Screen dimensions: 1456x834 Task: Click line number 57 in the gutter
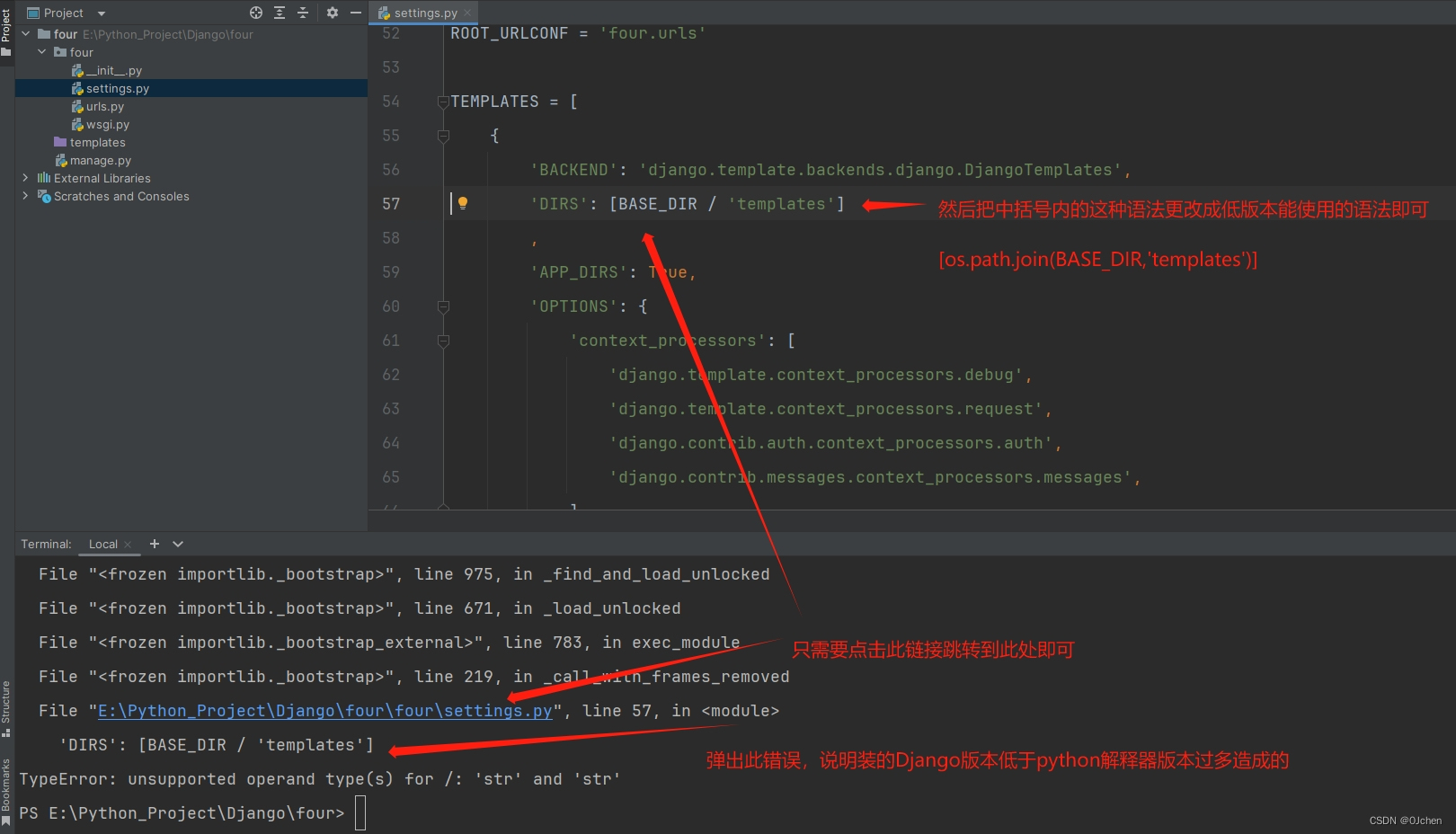[391, 204]
